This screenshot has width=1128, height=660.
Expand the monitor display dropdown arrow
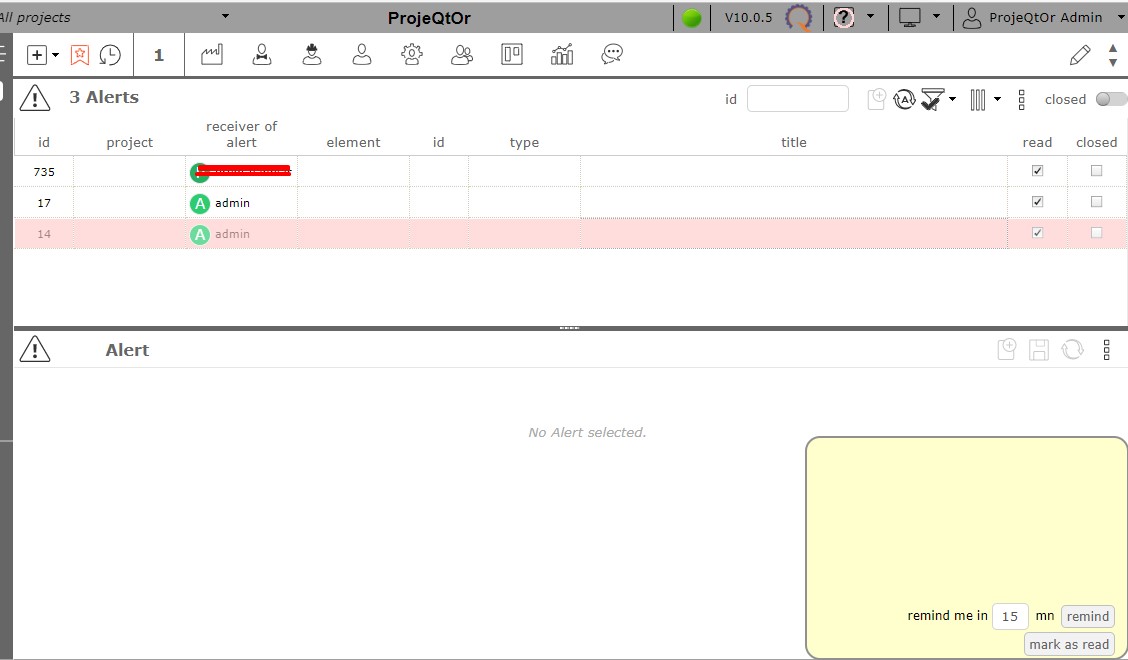pyautogui.click(x=936, y=16)
